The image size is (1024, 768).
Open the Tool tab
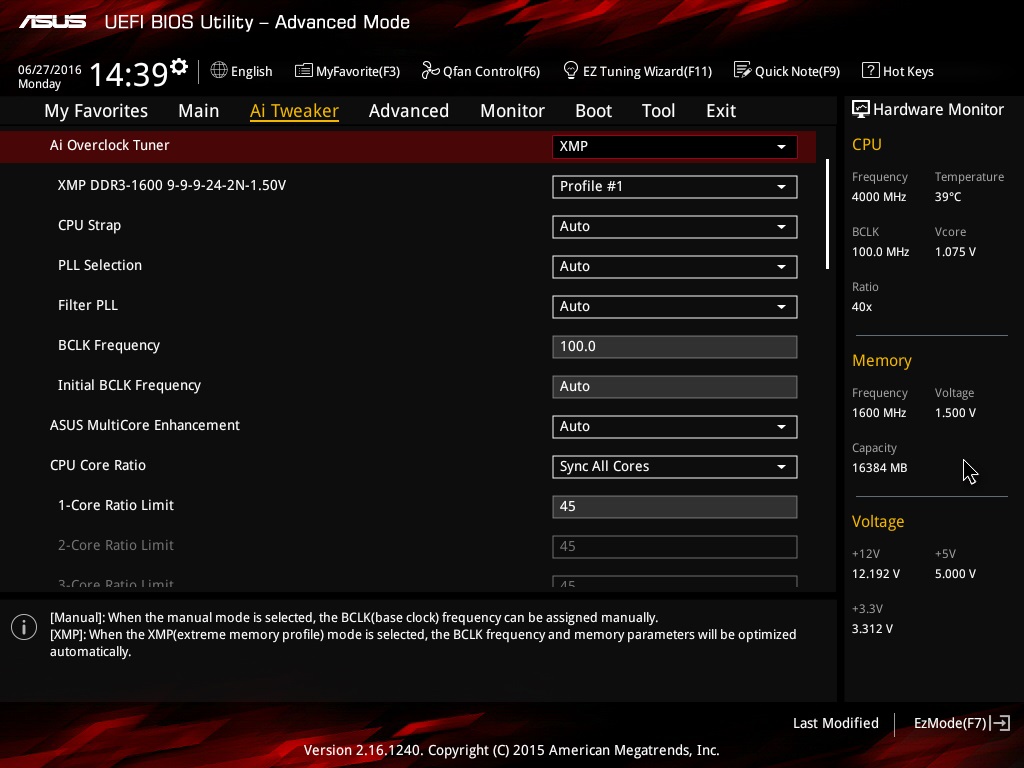658,111
